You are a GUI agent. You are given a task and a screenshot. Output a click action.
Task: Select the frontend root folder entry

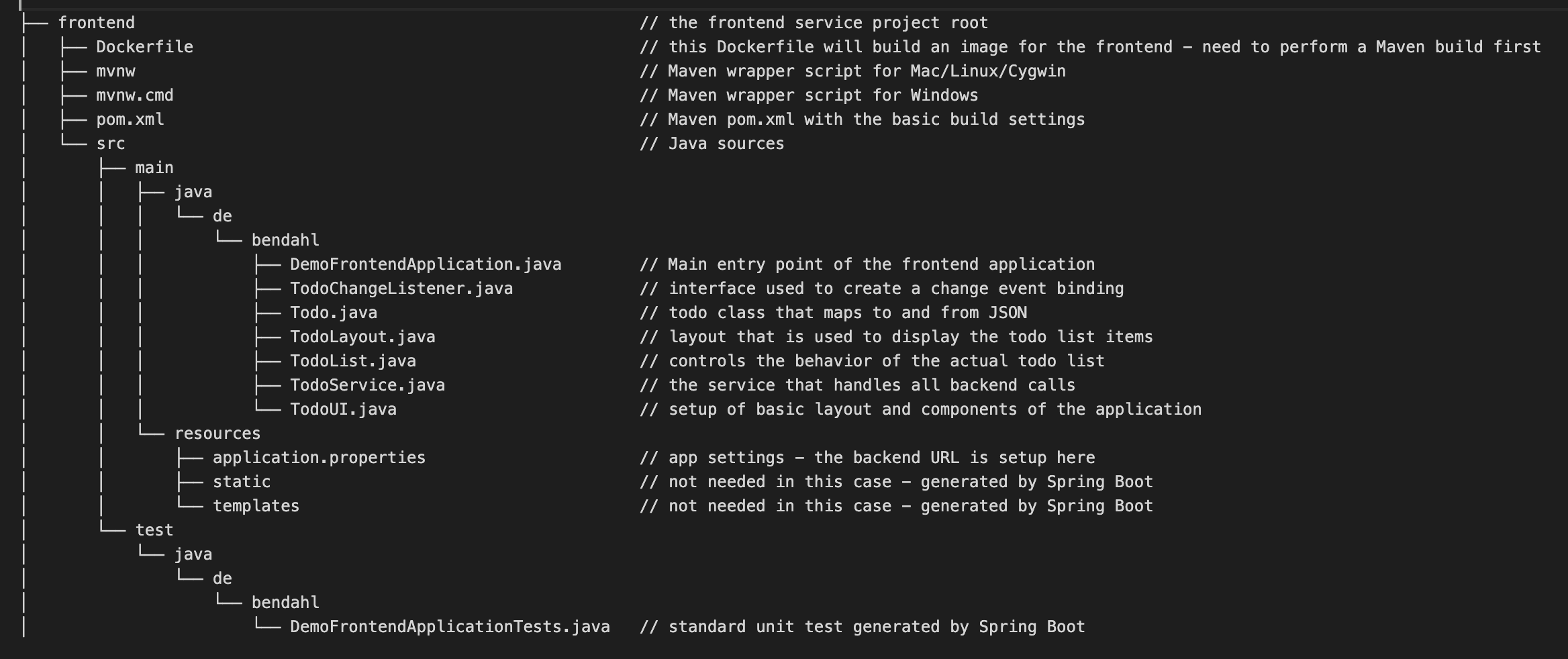pyautogui.click(x=96, y=23)
